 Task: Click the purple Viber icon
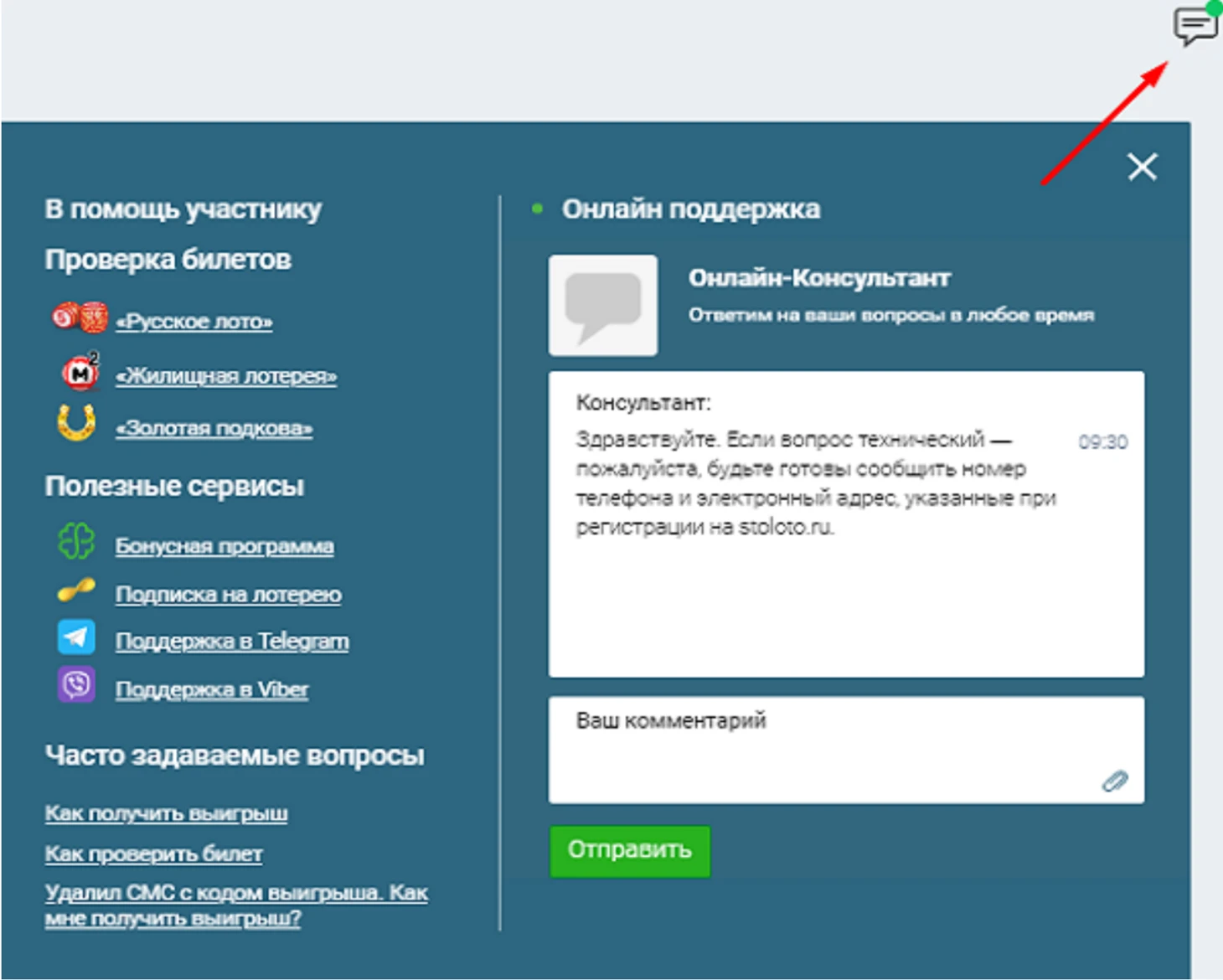coord(76,685)
